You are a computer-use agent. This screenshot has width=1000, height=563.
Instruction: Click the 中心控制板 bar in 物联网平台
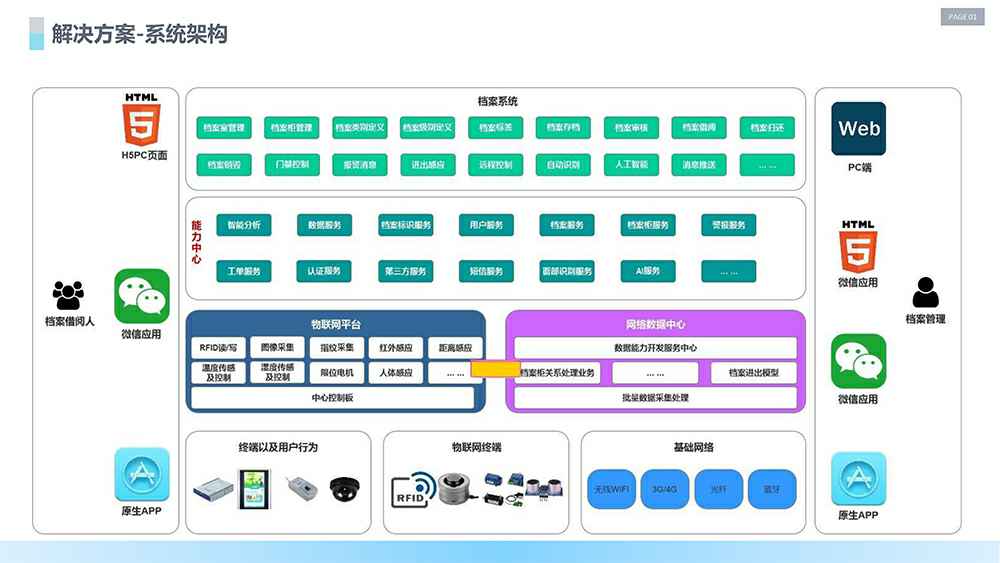[x=332, y=398]
